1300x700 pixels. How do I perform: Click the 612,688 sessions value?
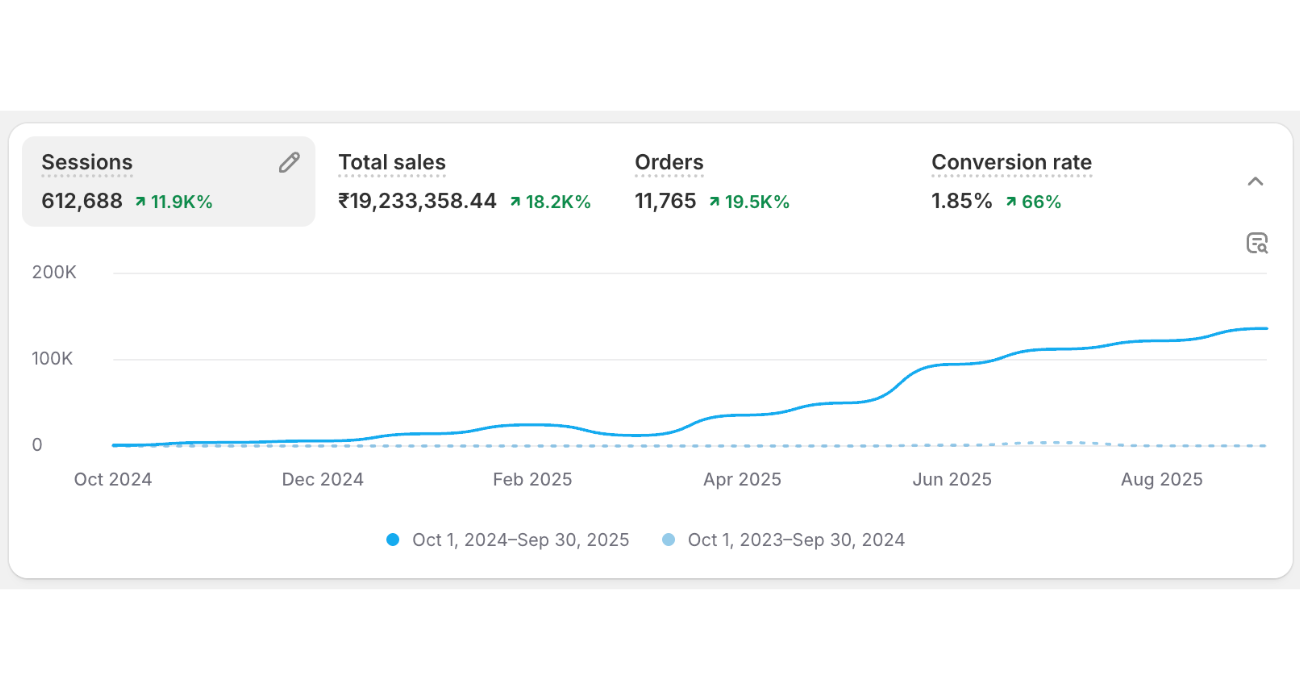(82, 201)
